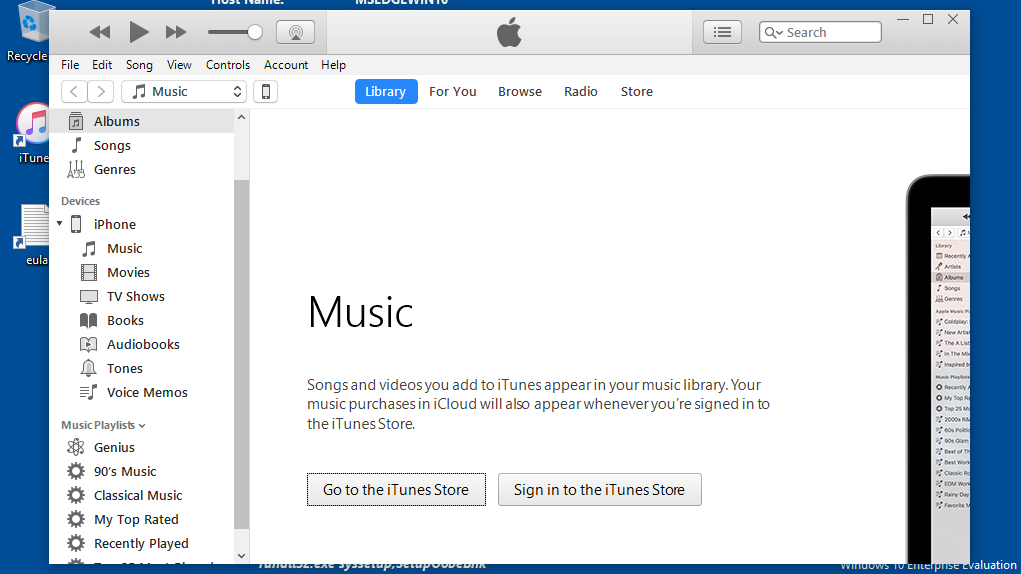The width and height of the screenshot is (1021, 574).
Task: Open the Song menu
Action: [139, 65]
